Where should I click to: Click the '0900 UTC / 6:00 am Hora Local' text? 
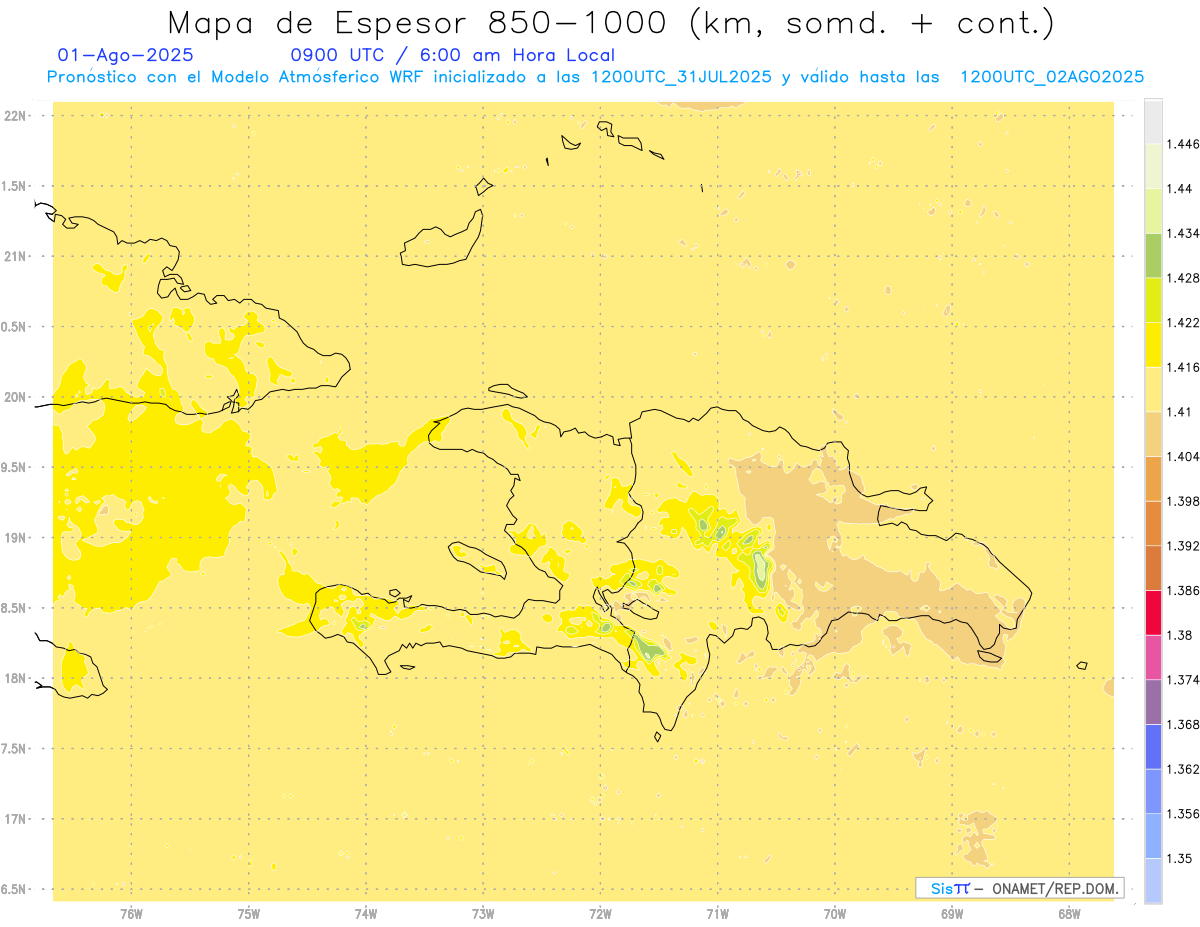coord(452,55)
